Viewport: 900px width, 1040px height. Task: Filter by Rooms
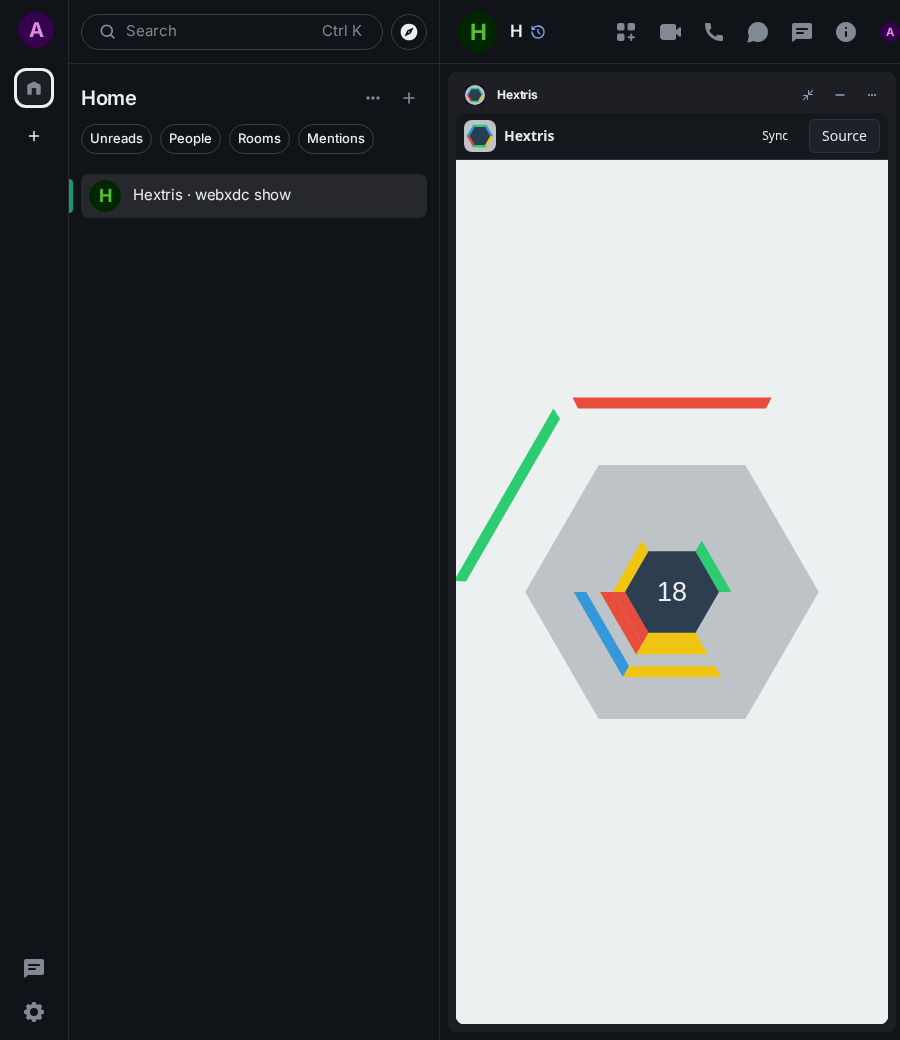[x=259, y=139]
